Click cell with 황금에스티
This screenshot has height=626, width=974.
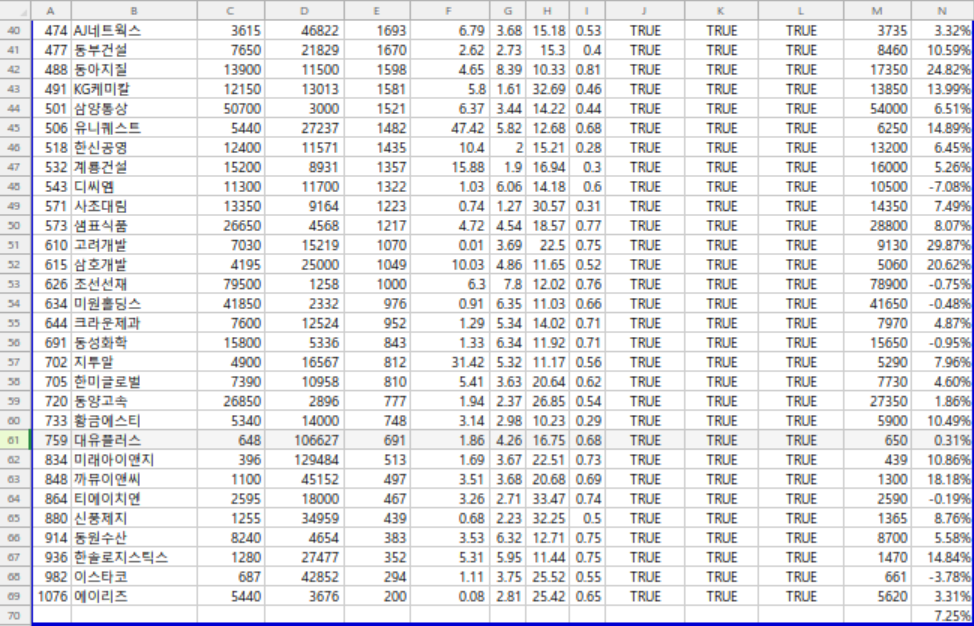pos(134,420)
